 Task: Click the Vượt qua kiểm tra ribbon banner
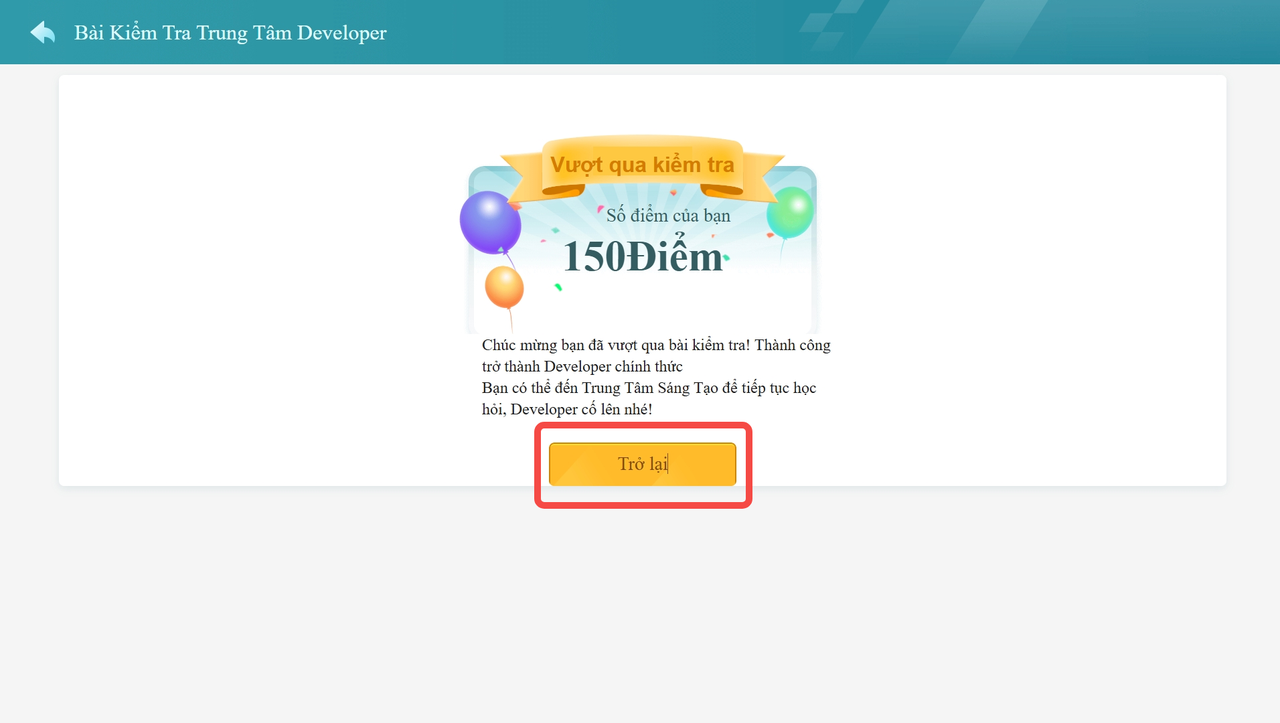point(642,165)
